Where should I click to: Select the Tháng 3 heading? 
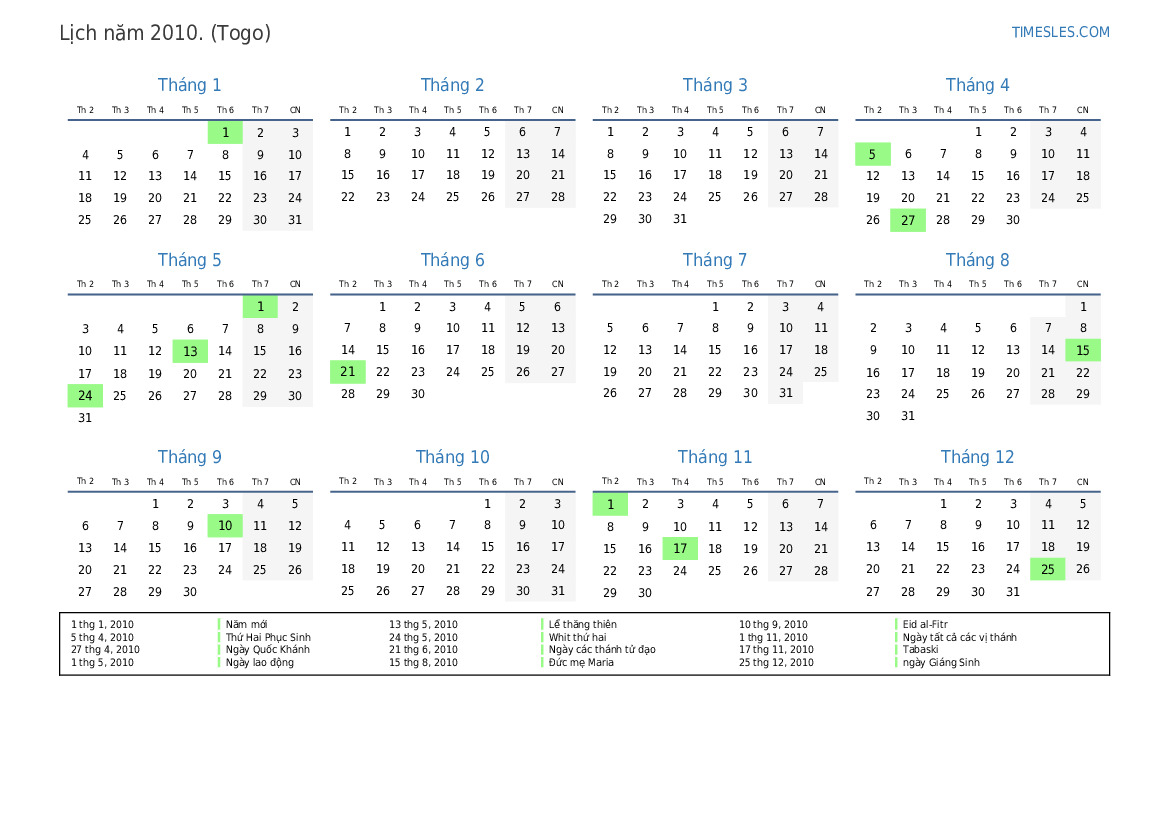click(715, 85)
